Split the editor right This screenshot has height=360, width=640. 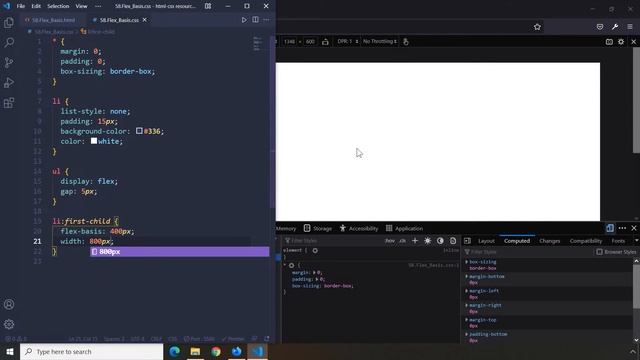pos(255,20)
